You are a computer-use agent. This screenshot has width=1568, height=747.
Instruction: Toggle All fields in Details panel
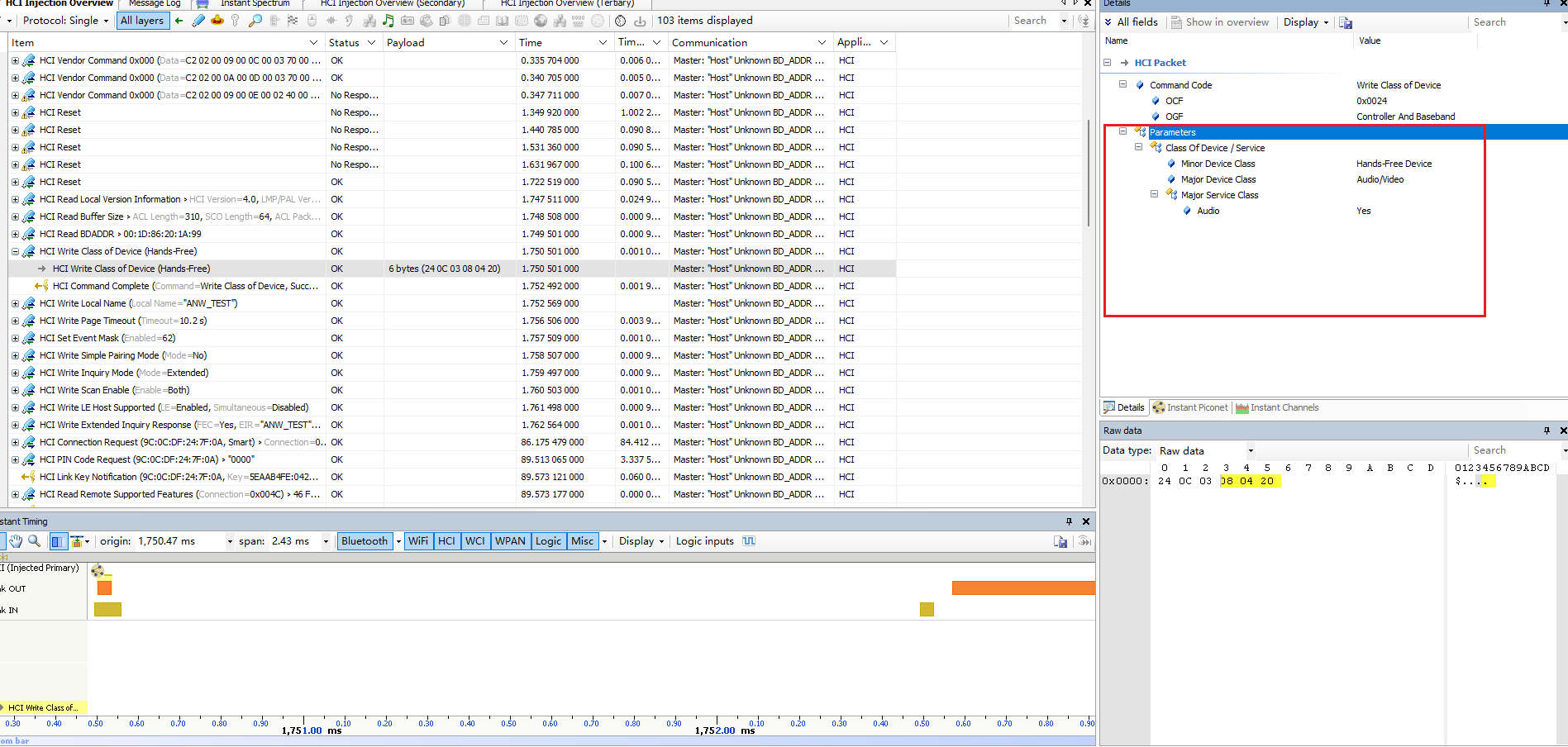tap(1132, 22)
